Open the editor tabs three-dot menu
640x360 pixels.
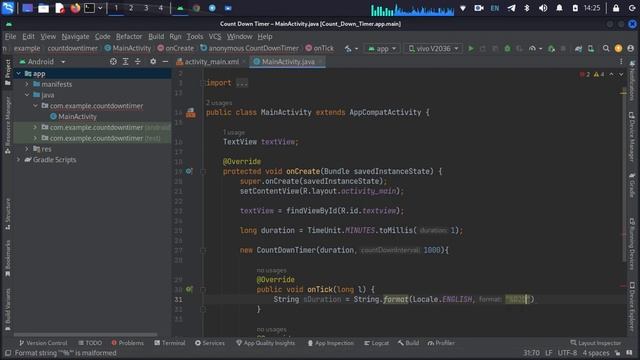tap(621, 62)
